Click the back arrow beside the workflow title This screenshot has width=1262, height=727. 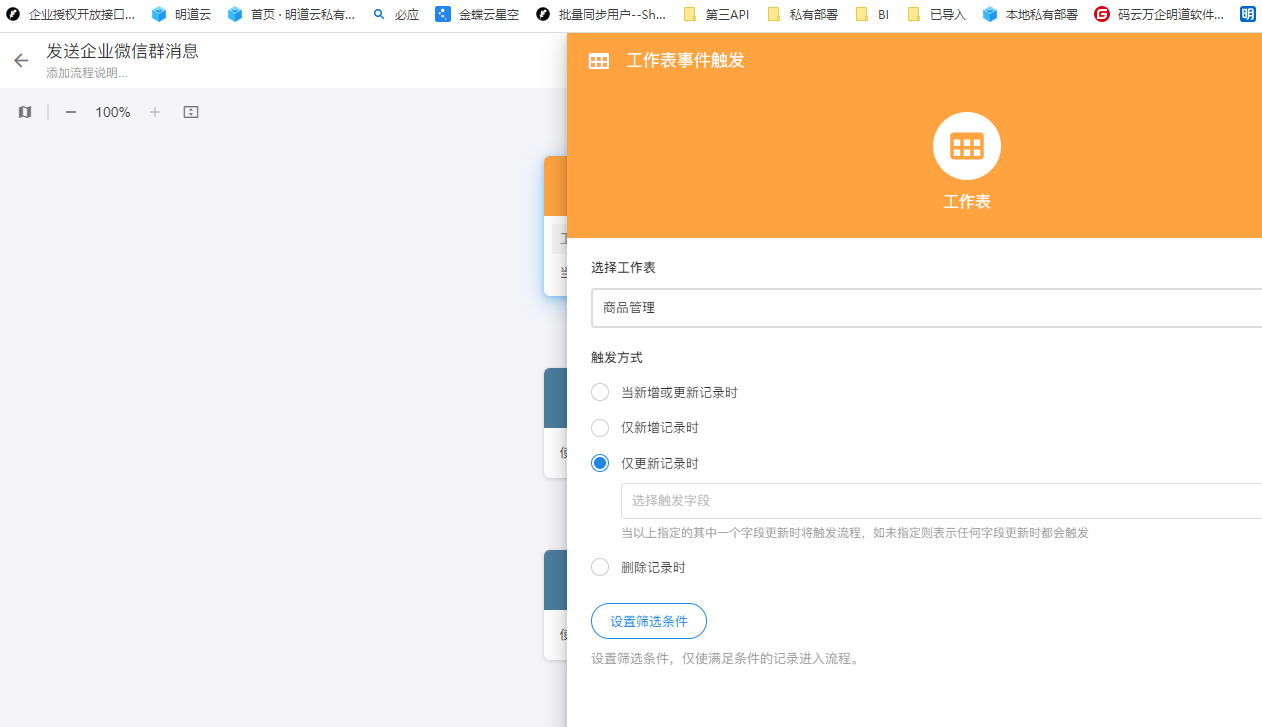[21, 61]
